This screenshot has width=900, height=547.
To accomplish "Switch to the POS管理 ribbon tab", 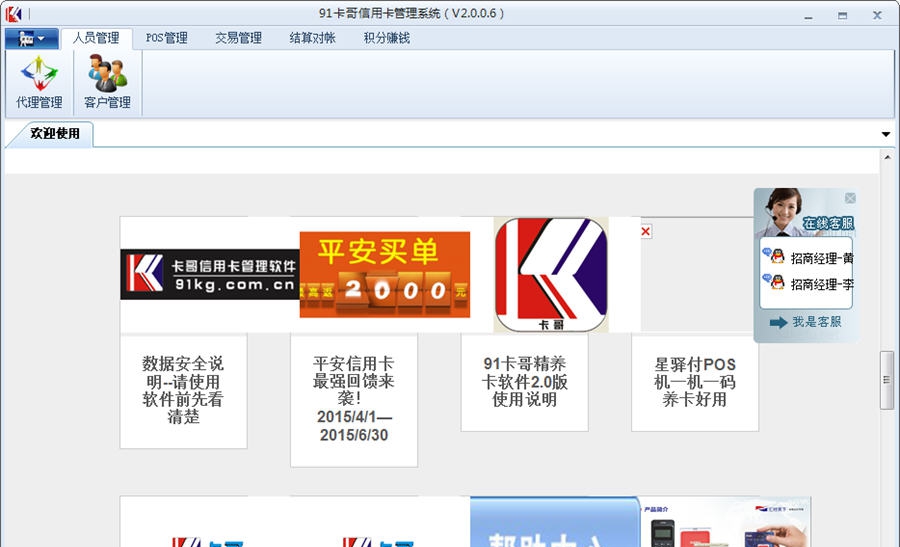I will [x=166, y=38].
